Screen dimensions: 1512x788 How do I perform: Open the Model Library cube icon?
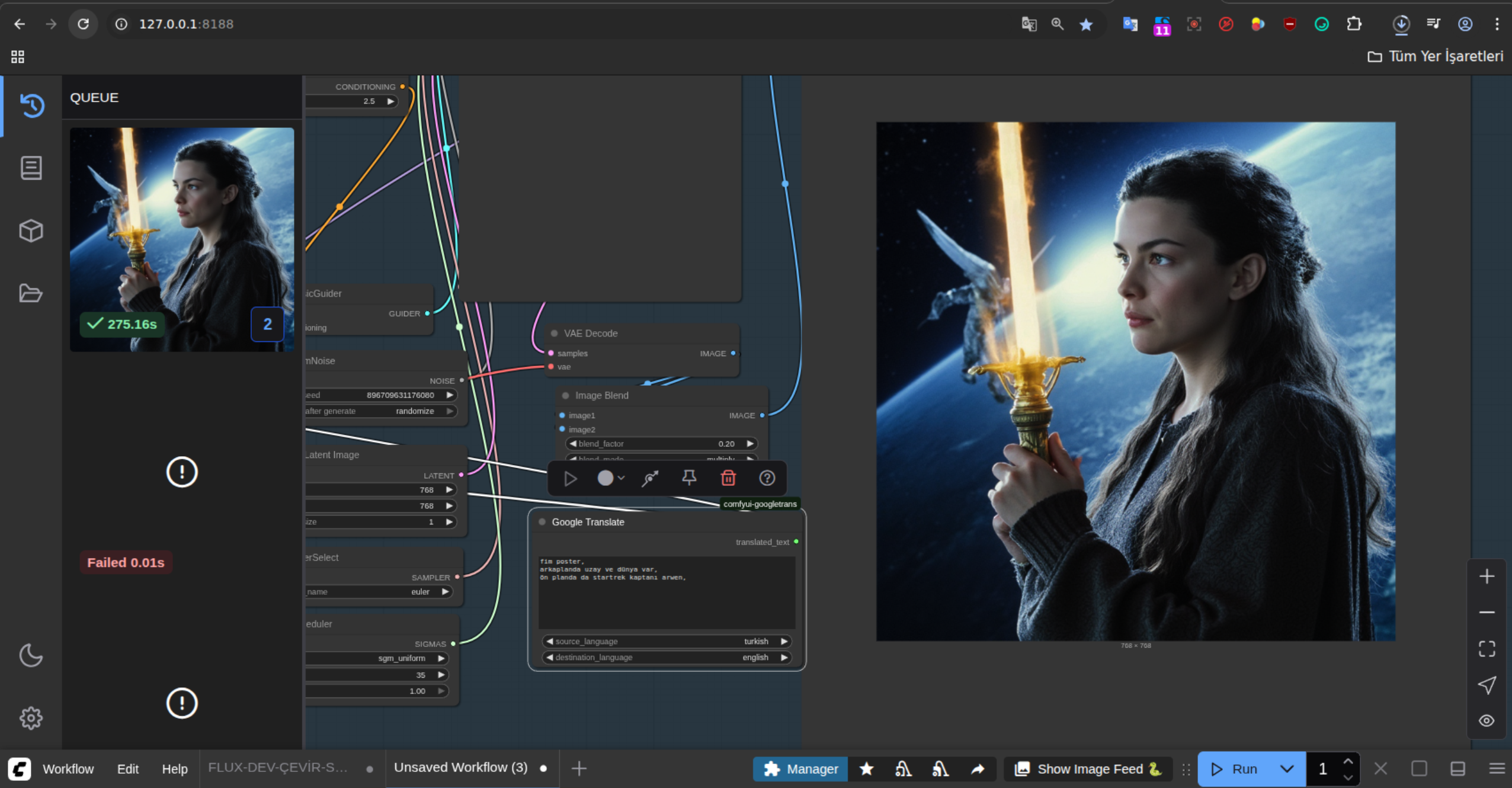click(31, 230)
